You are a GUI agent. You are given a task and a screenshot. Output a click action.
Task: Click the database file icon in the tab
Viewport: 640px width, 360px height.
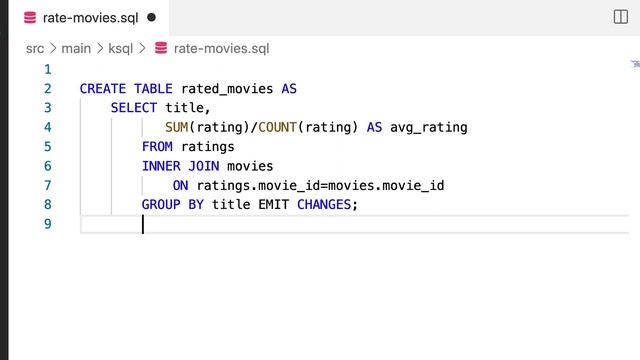[30, 18]
